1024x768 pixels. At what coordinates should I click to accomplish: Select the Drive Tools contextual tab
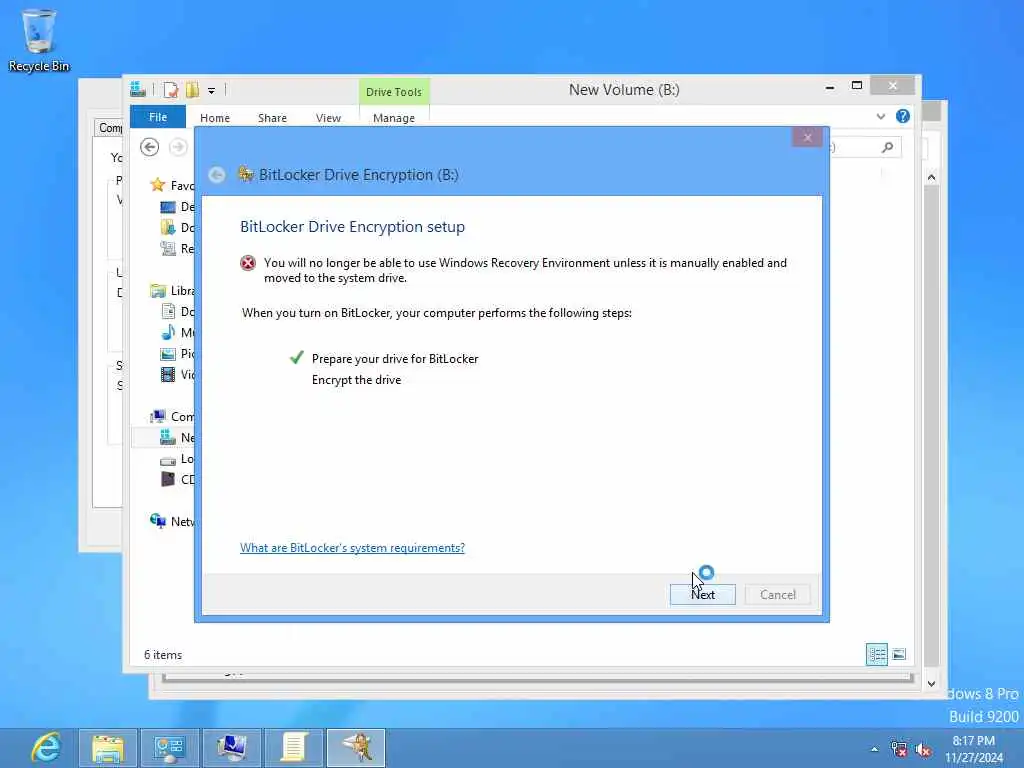tap(394, 92)
